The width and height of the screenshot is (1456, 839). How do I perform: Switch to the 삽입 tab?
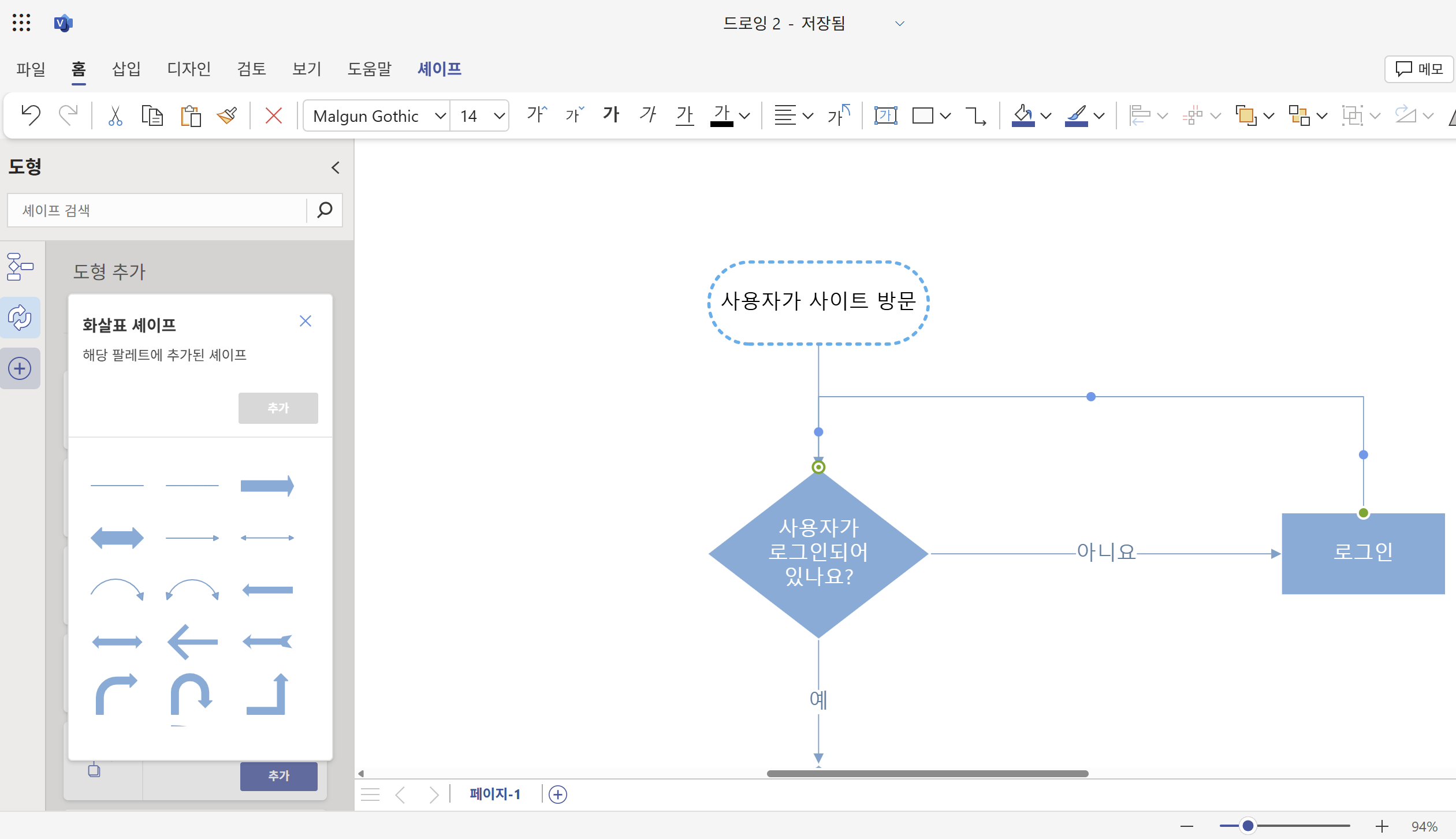(x=126, y=69)
